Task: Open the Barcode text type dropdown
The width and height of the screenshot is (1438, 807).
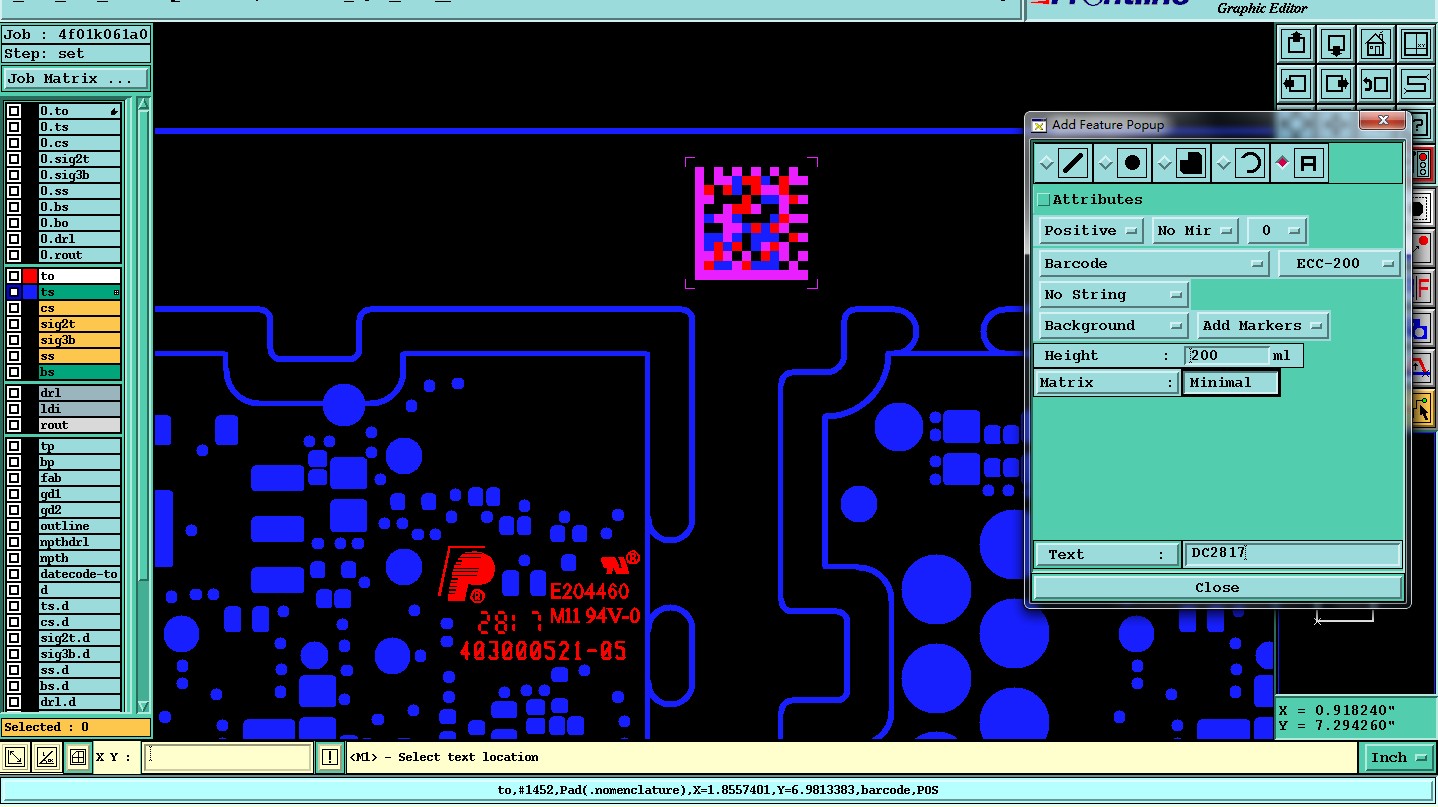Action: 1154,264
